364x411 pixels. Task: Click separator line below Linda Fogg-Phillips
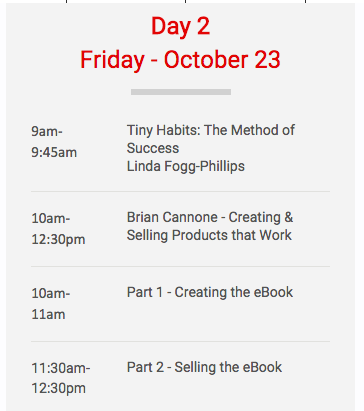click(x=180, y=191)
